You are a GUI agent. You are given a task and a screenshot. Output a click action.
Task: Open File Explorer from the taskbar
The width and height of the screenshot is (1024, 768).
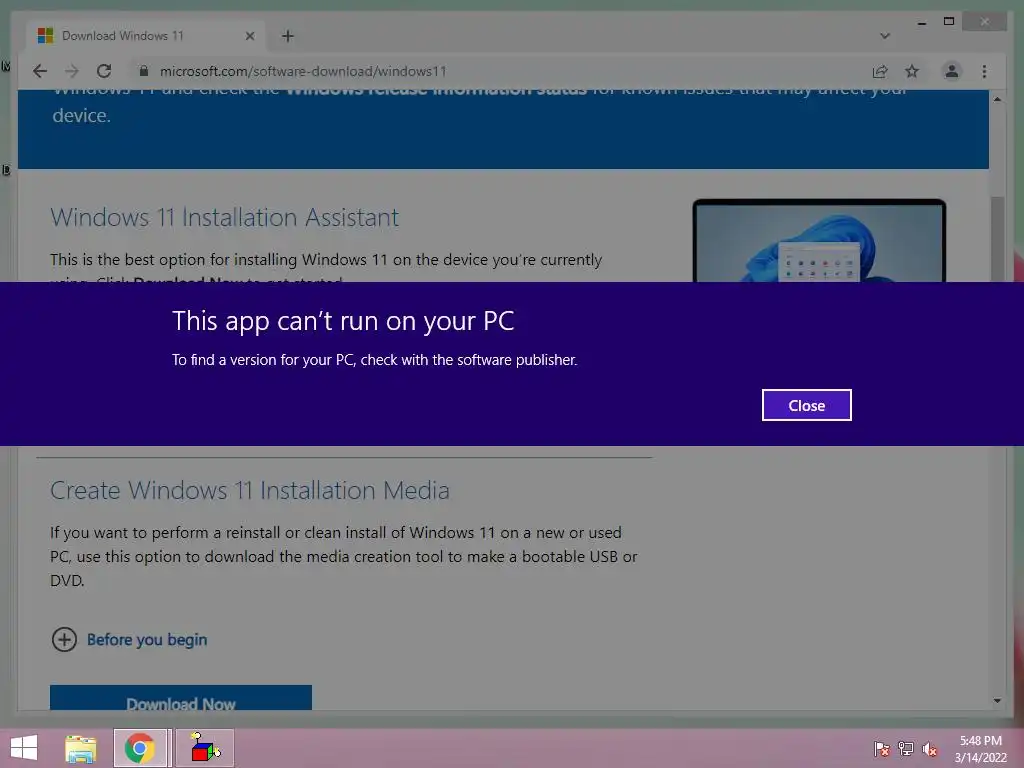tap(80, 748)
